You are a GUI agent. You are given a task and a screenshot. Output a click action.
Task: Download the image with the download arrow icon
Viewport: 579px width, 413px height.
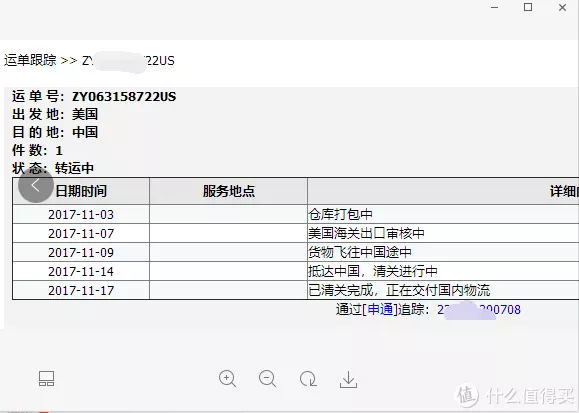[x=348, y=379]
